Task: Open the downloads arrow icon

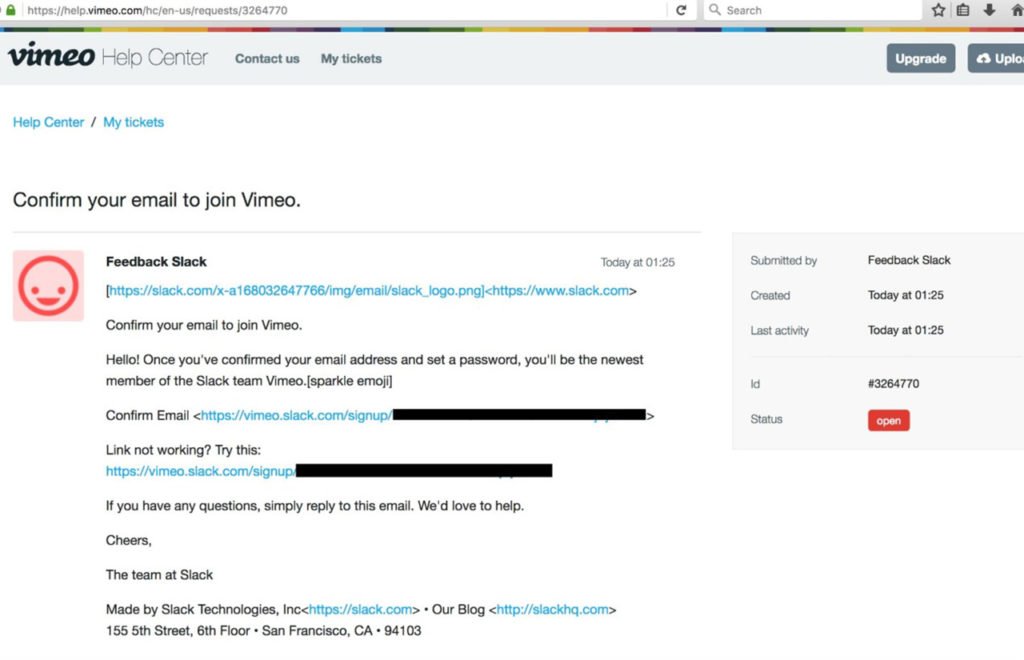Action: coord(989,10)
